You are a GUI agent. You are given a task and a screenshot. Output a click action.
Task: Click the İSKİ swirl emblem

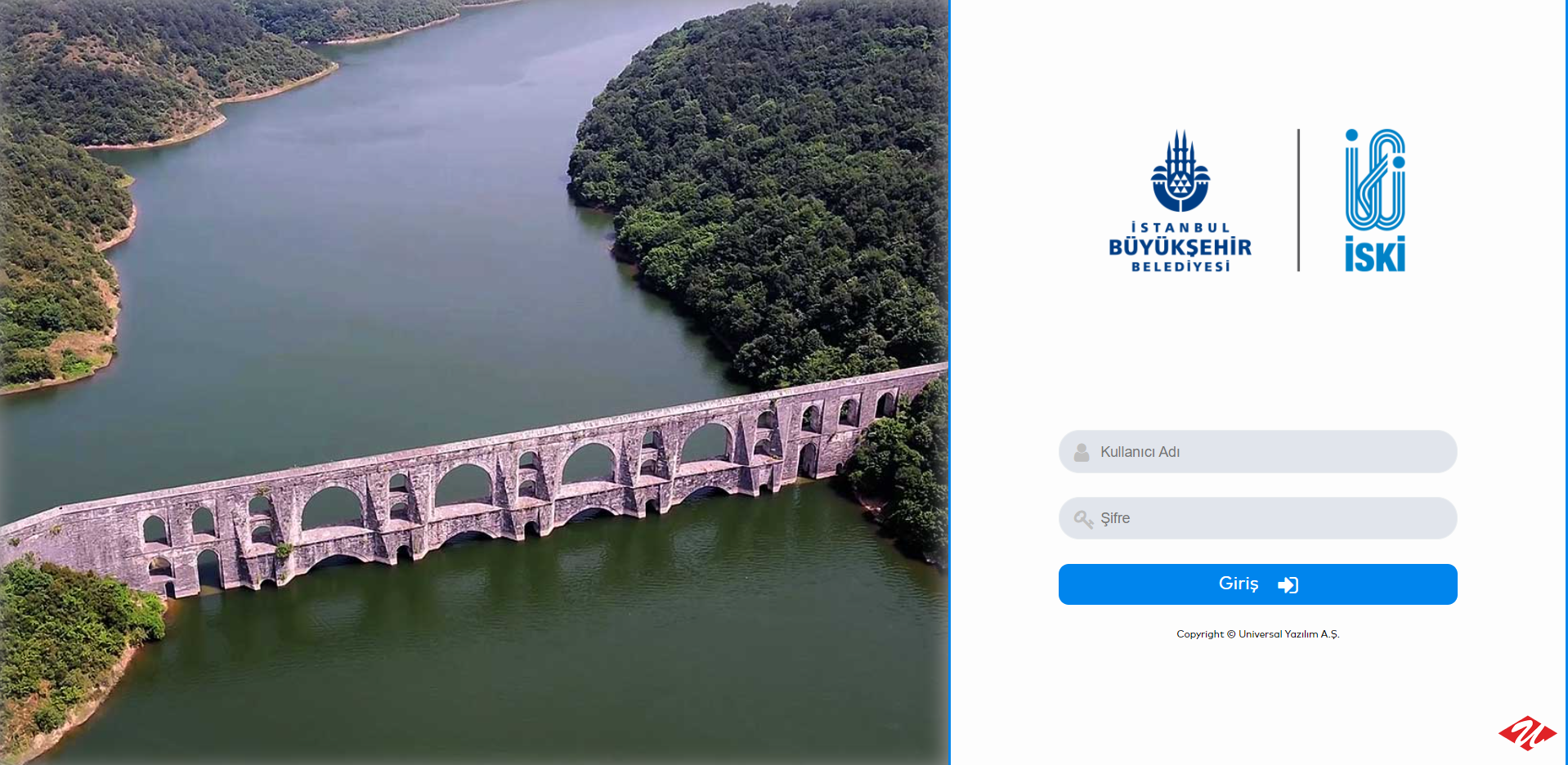1375,179
